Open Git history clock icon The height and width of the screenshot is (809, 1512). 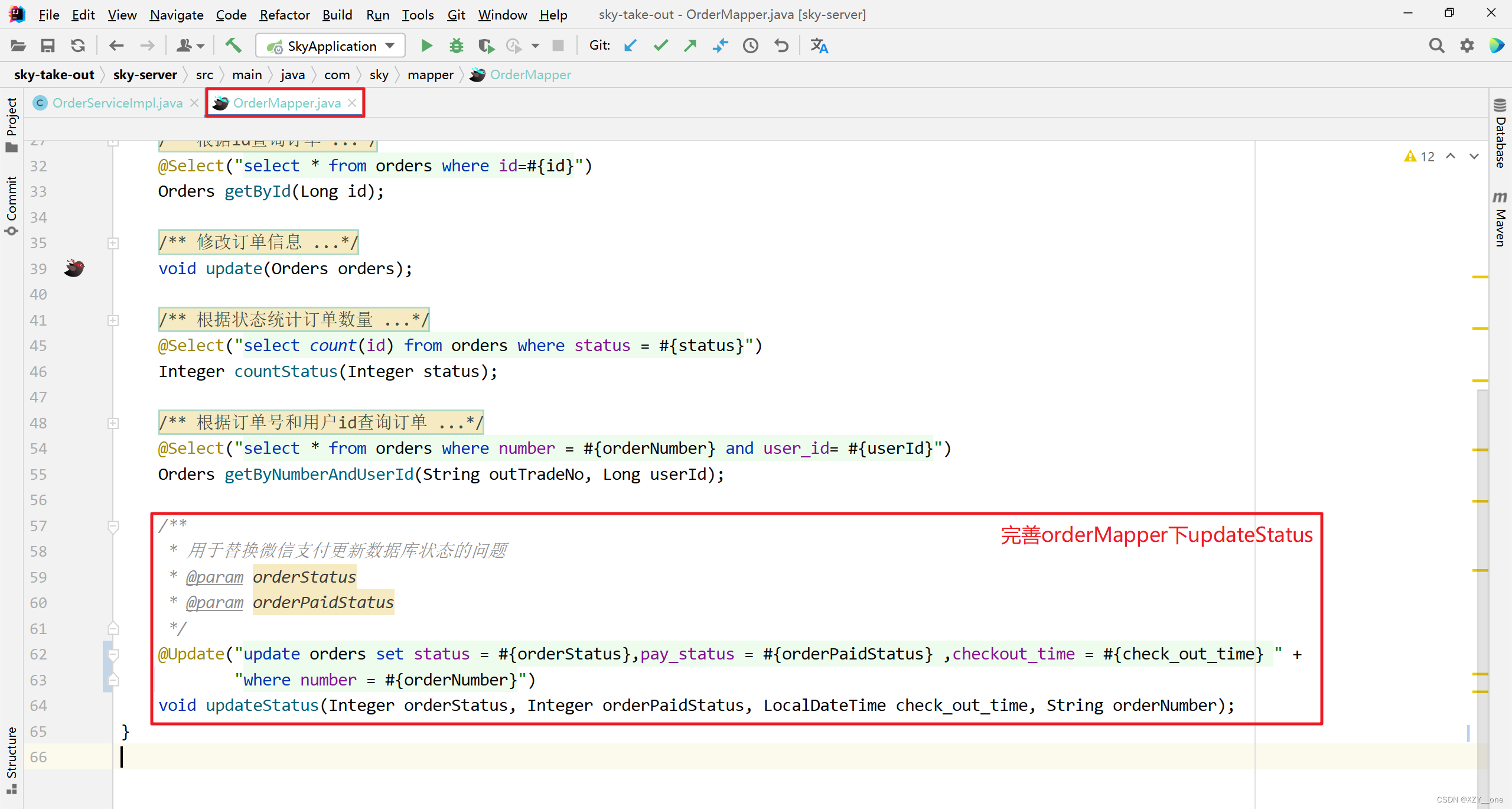(750, 46)
